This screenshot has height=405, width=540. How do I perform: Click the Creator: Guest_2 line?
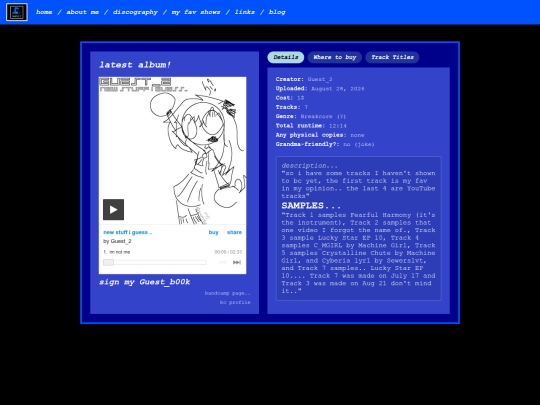304,79
